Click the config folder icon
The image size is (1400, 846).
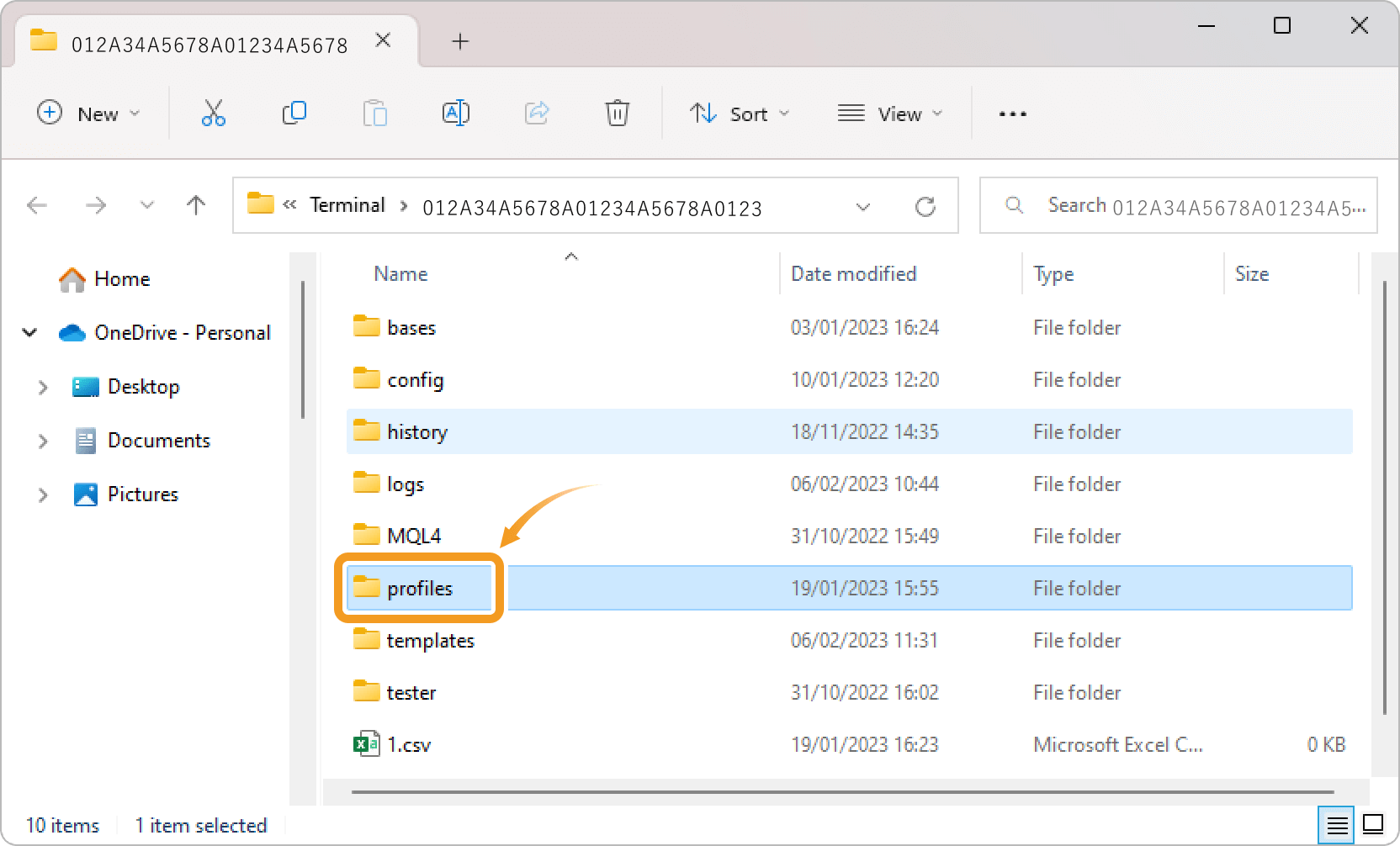366,378
